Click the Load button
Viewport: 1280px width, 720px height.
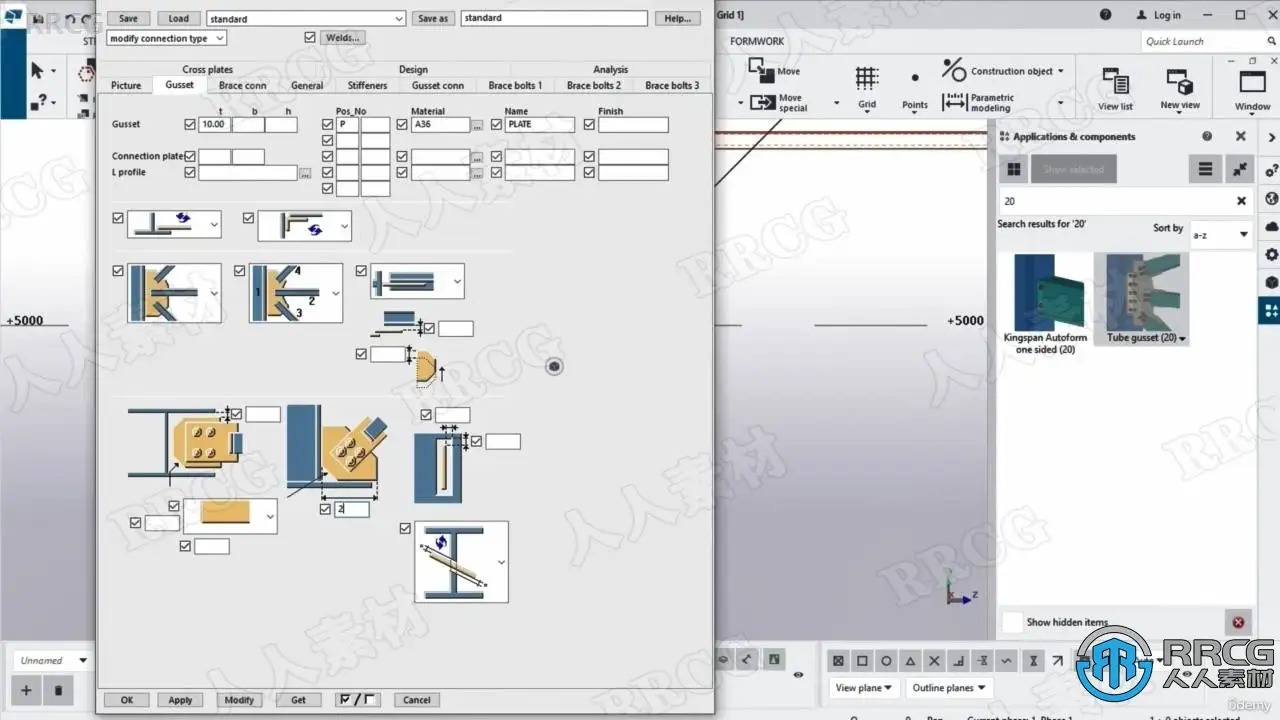coord(178,19)
